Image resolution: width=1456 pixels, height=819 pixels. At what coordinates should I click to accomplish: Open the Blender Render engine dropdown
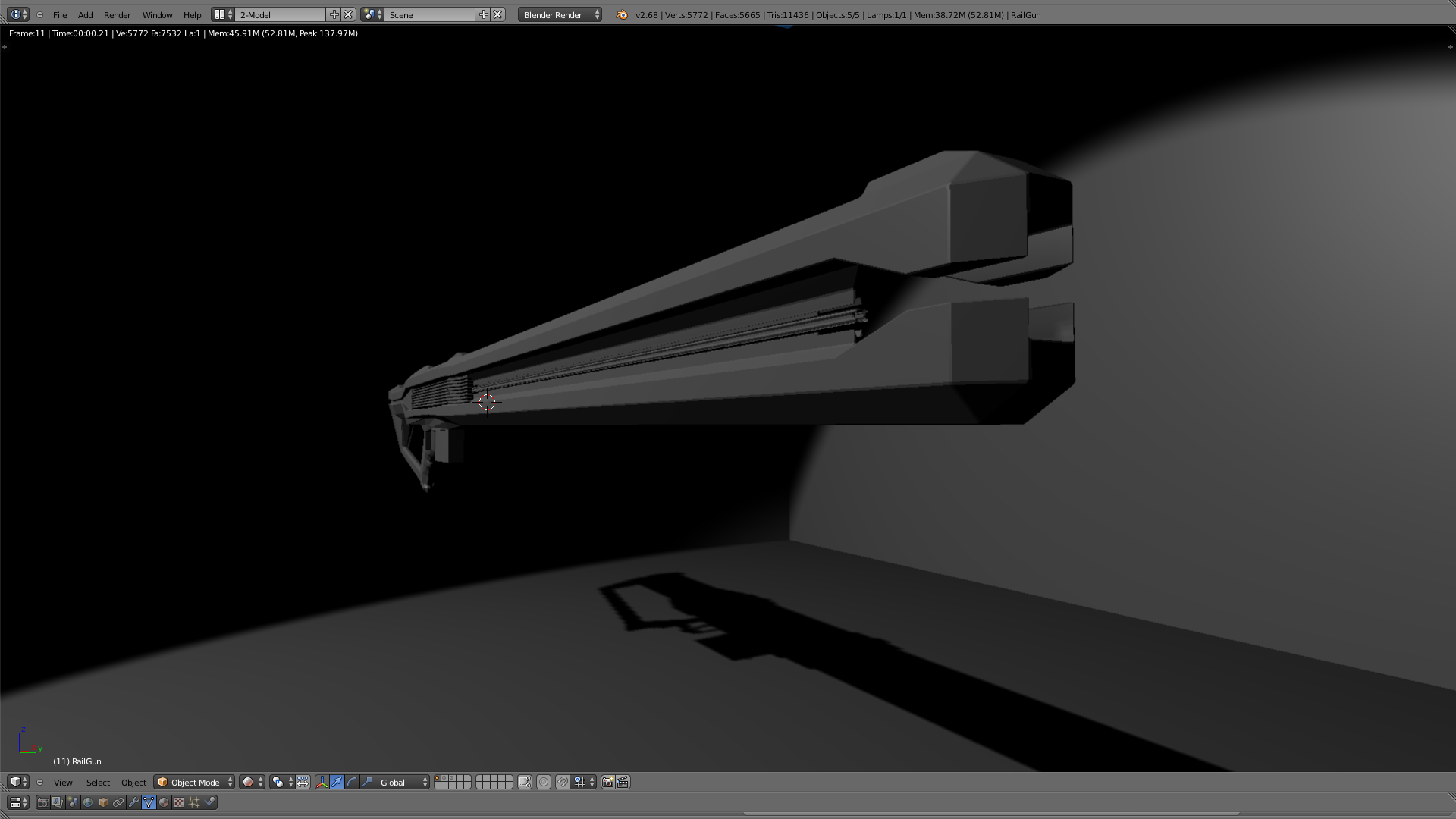[560, 14]
